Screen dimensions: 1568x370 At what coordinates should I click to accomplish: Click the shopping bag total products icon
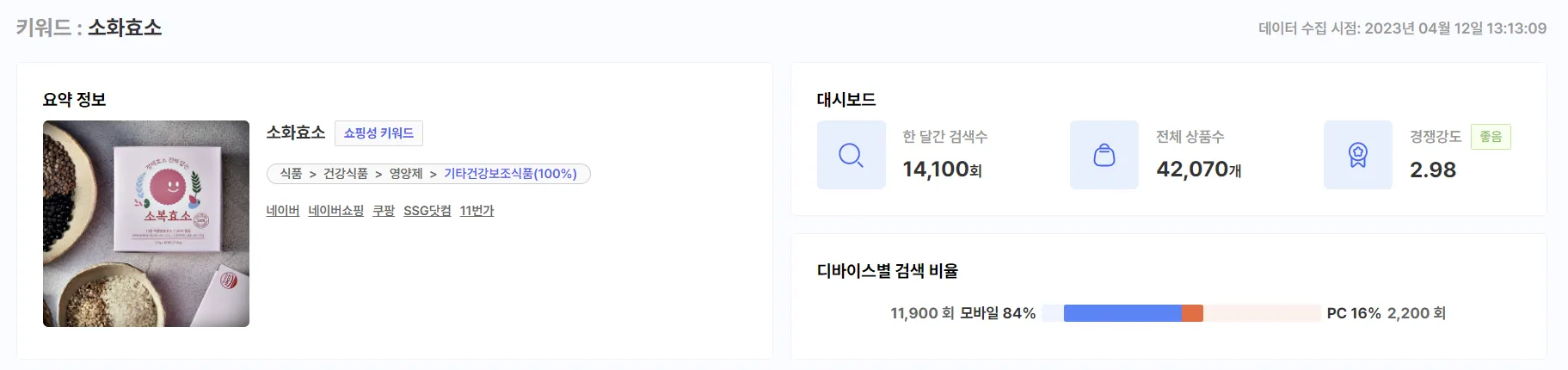pos(1104,155)
